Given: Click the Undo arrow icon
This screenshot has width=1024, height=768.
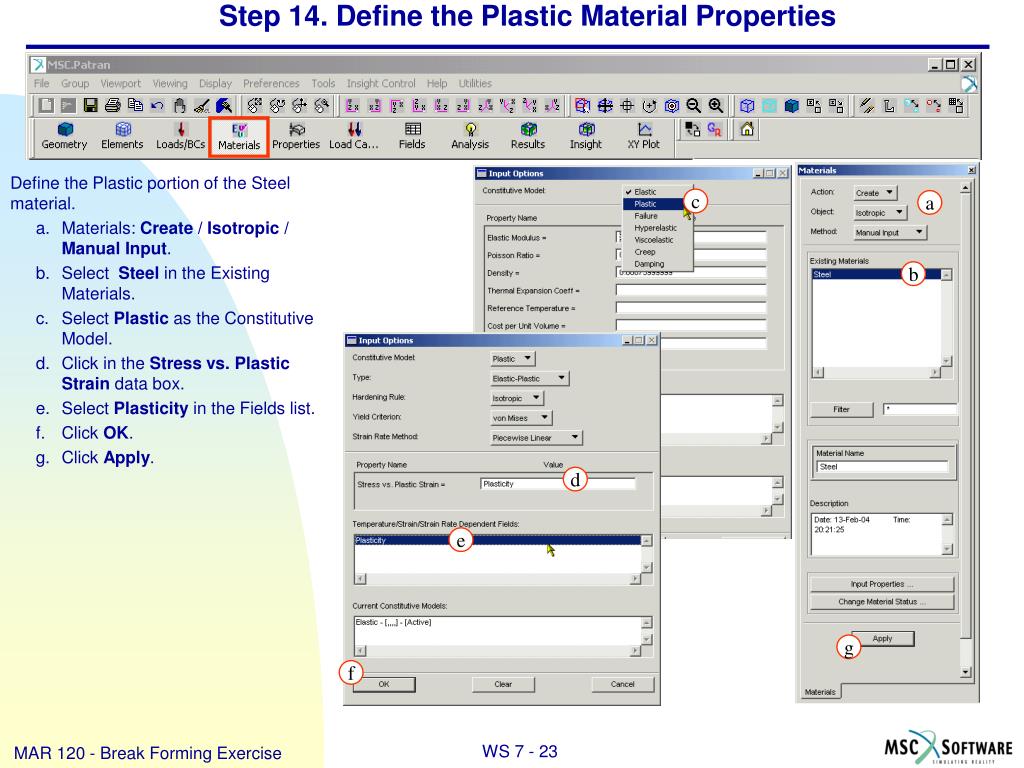Looking at the screenshot, I should pos(157,105).
